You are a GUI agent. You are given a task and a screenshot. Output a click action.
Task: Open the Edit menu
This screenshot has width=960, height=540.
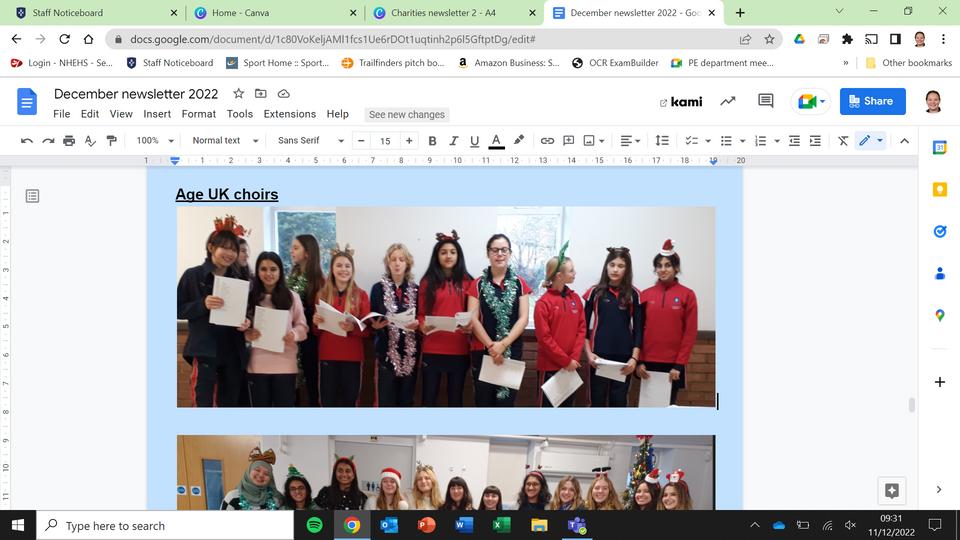tap(89, 114)
